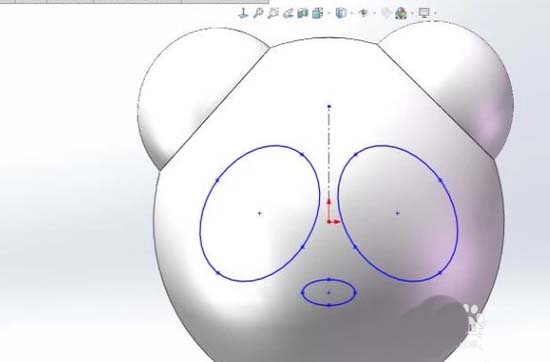
Task: Click the Apply Scene icon
Action: click(401, 13)
